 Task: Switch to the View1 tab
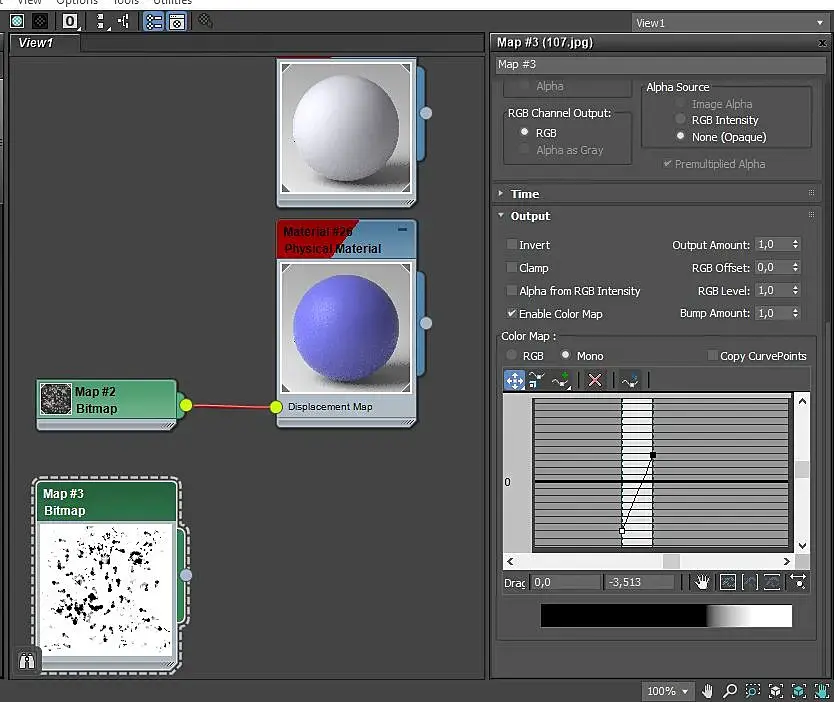pyautogui.click(x=45, y=43)
